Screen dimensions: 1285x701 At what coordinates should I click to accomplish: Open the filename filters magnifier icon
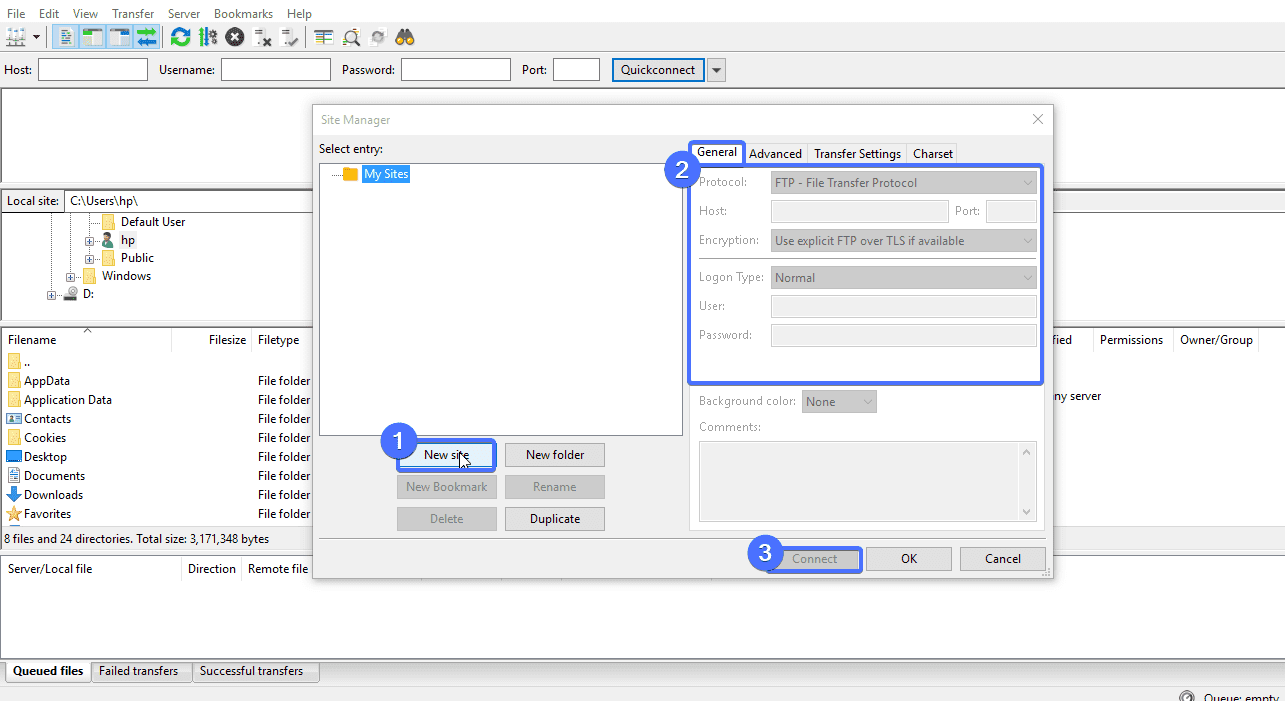pyautogui.click(x=351, y=37)
